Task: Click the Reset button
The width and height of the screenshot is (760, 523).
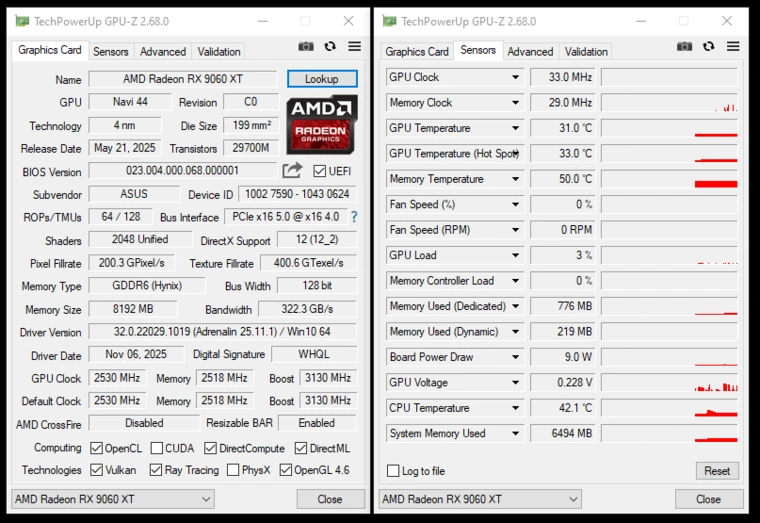Action: [x=717, y=471]
